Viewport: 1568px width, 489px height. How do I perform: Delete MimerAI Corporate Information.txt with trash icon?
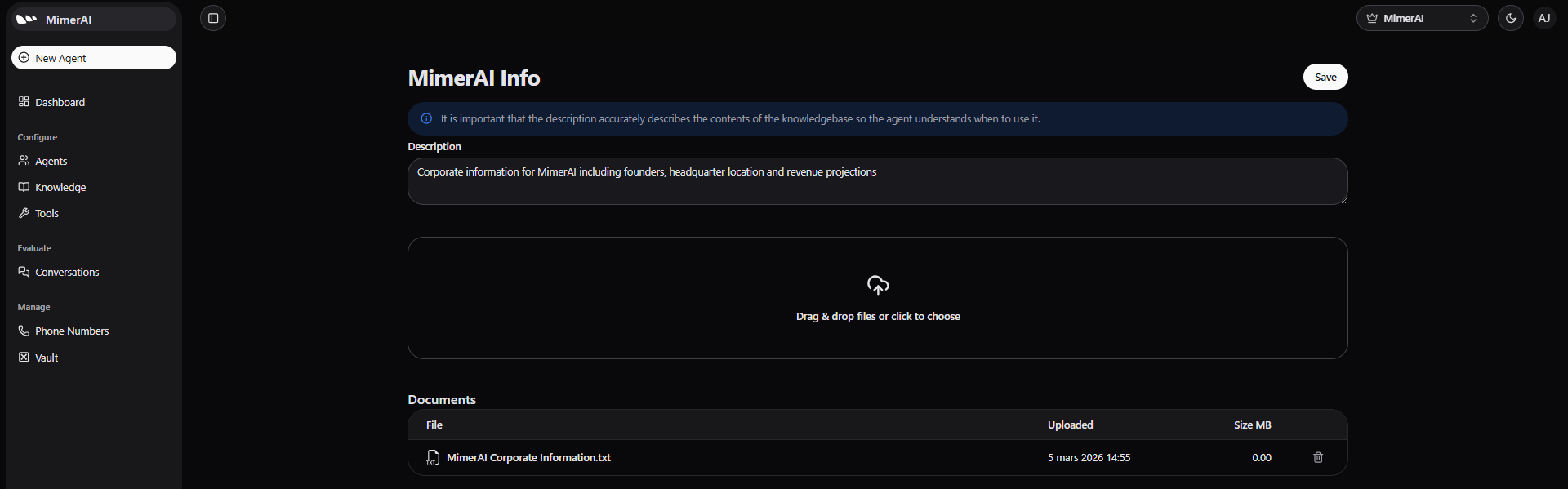click(x=1317, y=457)
